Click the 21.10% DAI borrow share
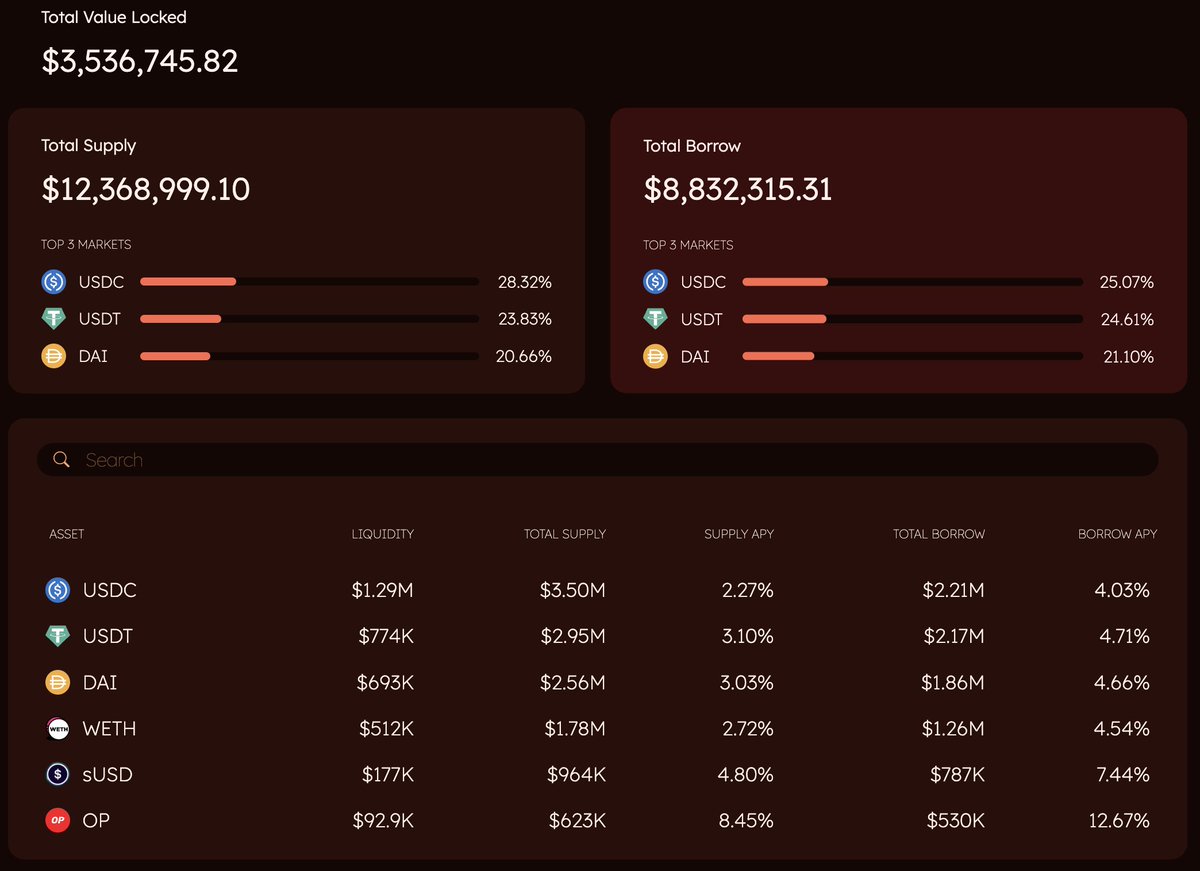Viewport: 1200px width, 871px height. pos(1128,356)
